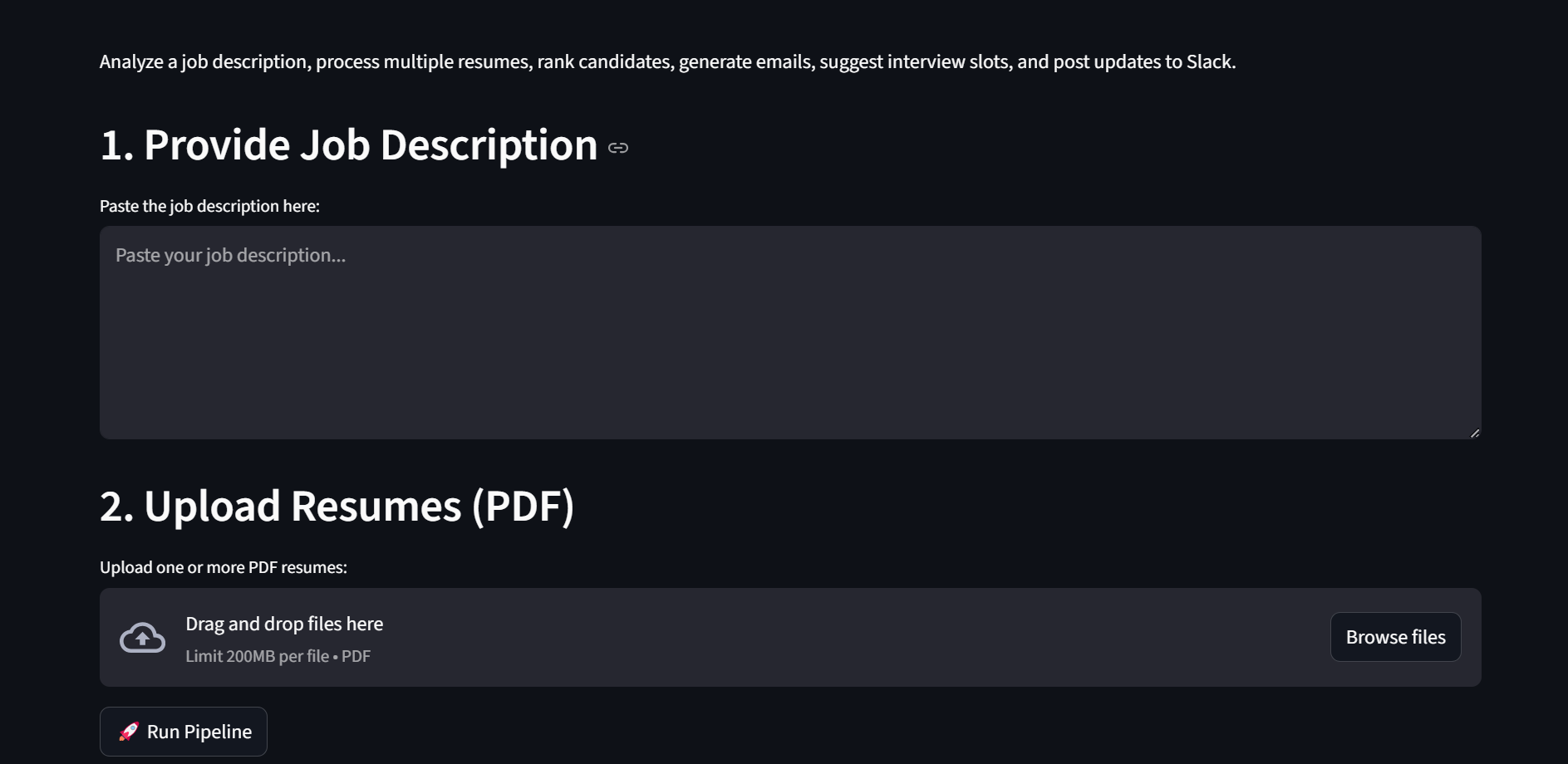
Task: Focus the job description text area
Action: [x=789, y=349]
